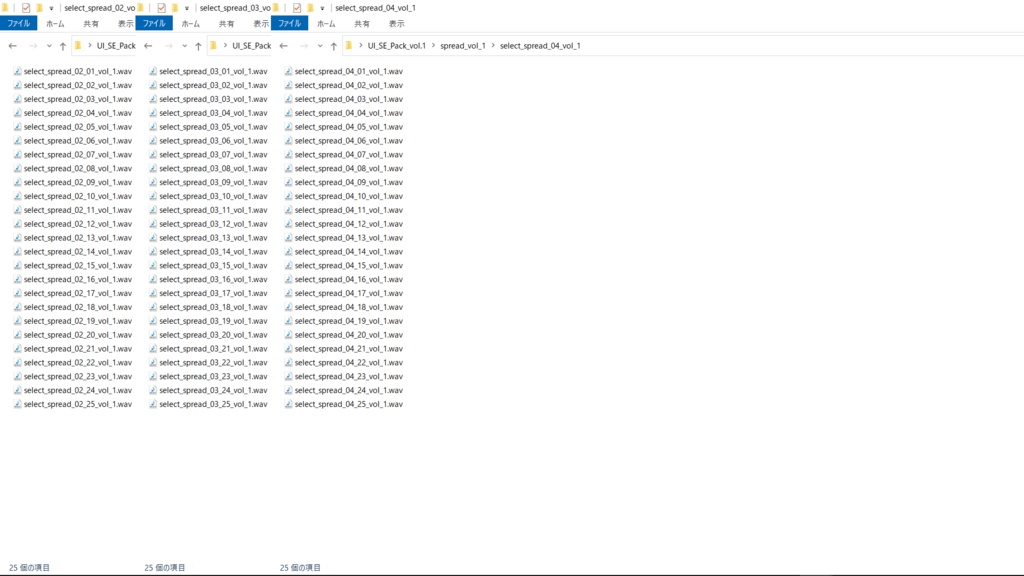The height and width of the screenshot is (576, 1024).
Task: Go back in the select_spread_03 window
Action: pyautogui.click(x=148, y=46)
